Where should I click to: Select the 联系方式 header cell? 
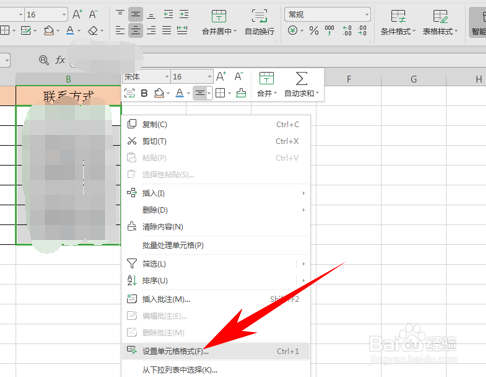[x=68, y=95]
